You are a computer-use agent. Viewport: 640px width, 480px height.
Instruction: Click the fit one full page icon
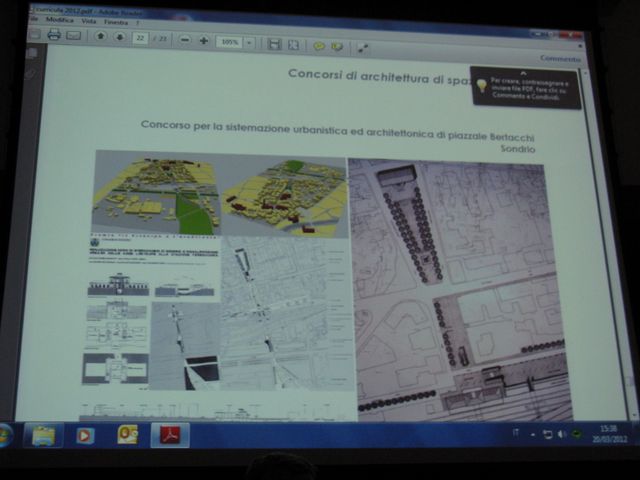293,44
